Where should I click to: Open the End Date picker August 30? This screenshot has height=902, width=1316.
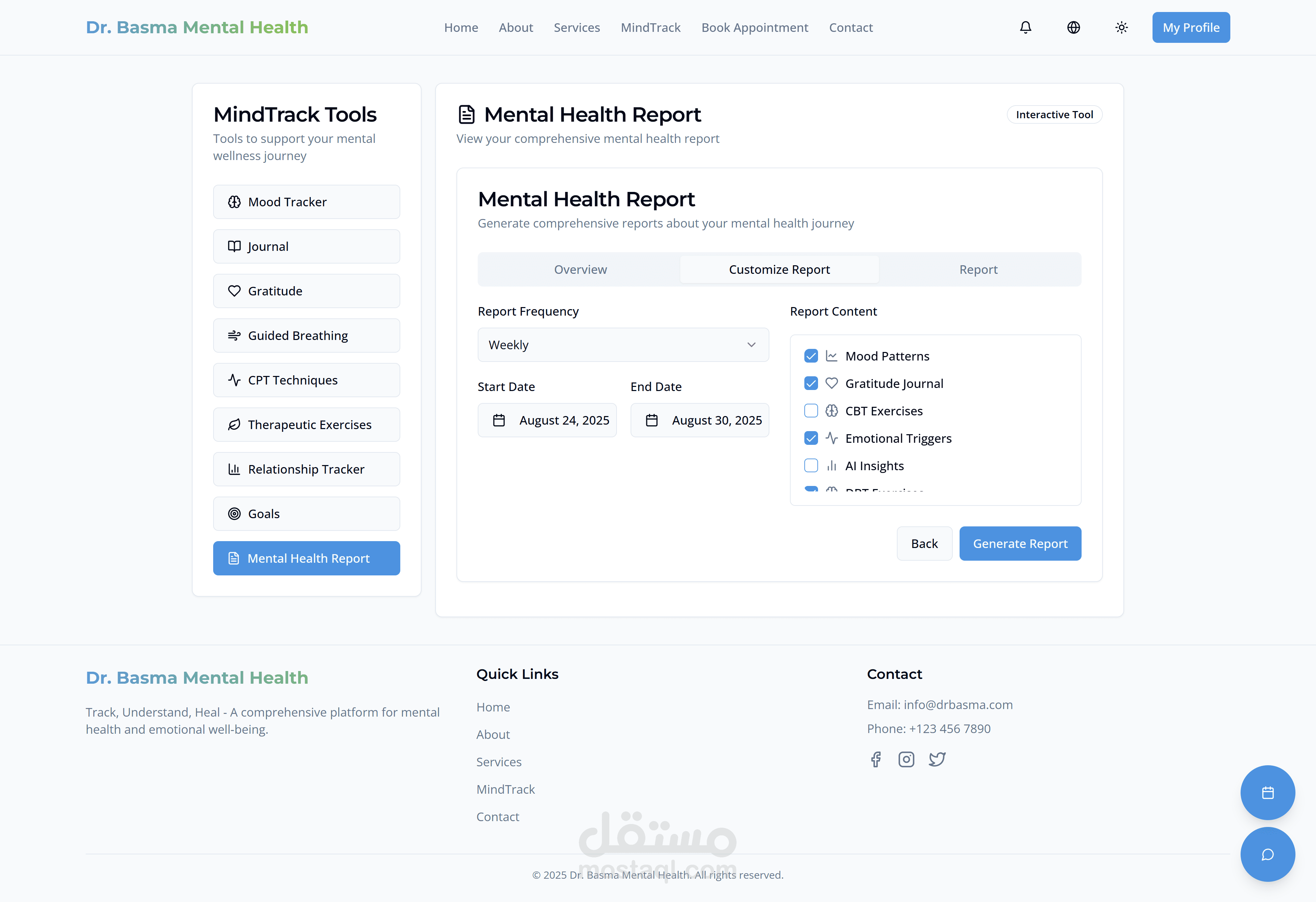(x=699, y=420)
